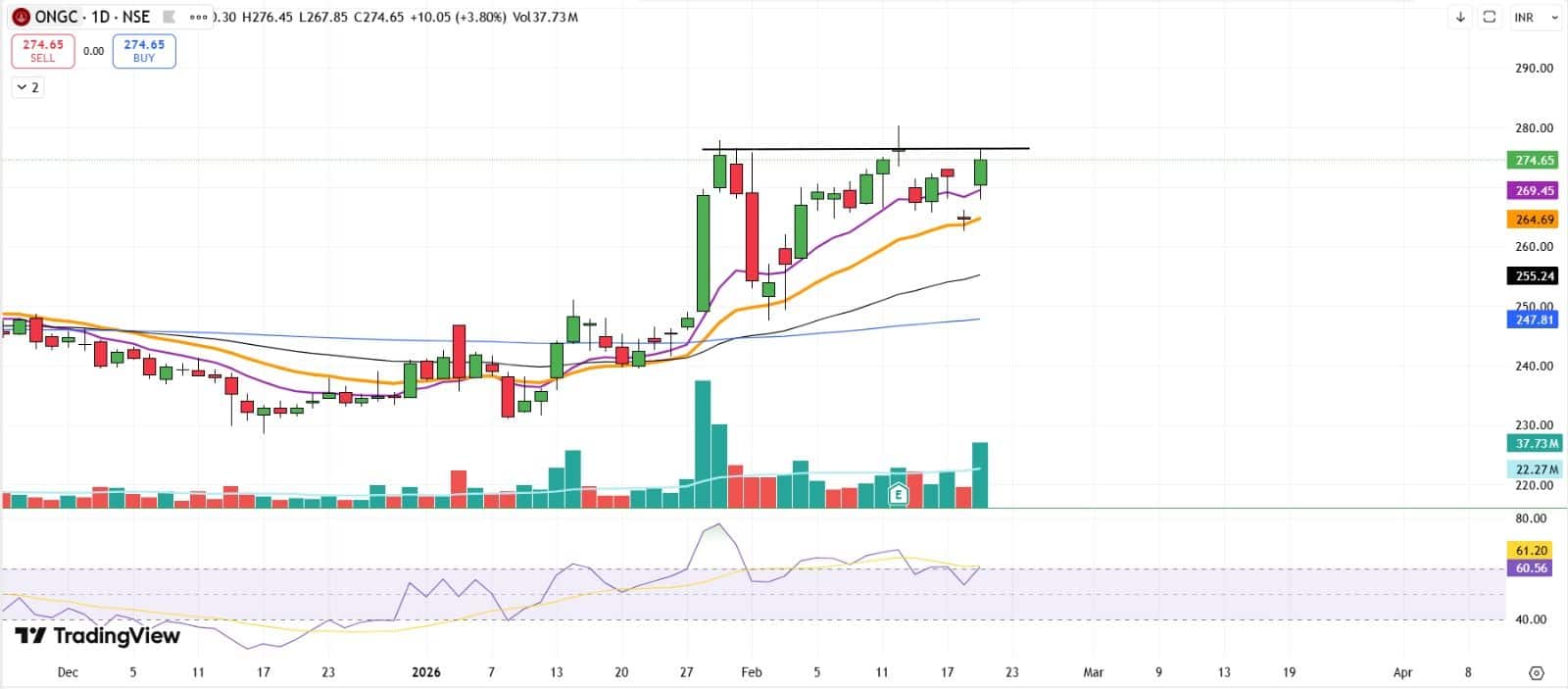1568x689 pixels.
Task: Click the H276.45 high value
Action: pos(268,17)
